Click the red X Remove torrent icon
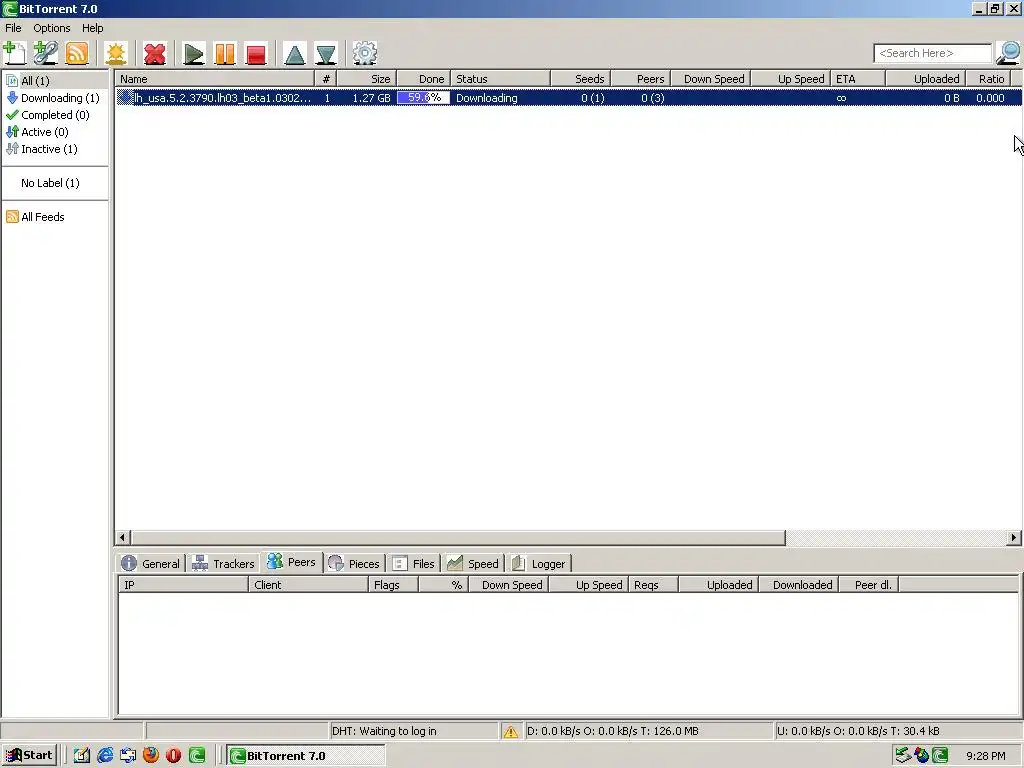The height and width of the screenshot is (768, 1024). (155, 53)
